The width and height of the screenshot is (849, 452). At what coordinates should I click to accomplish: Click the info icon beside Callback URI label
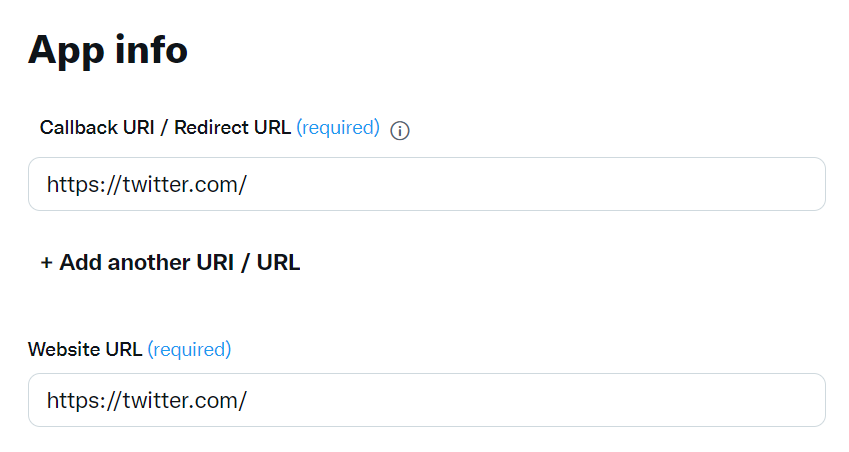[x=400, y=130]
